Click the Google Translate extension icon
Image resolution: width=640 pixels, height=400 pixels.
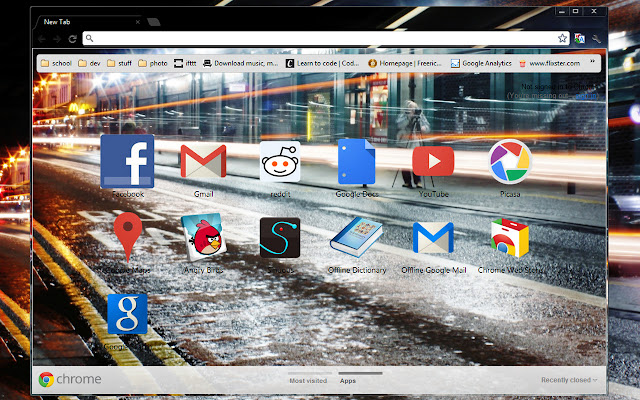[579, 39]
